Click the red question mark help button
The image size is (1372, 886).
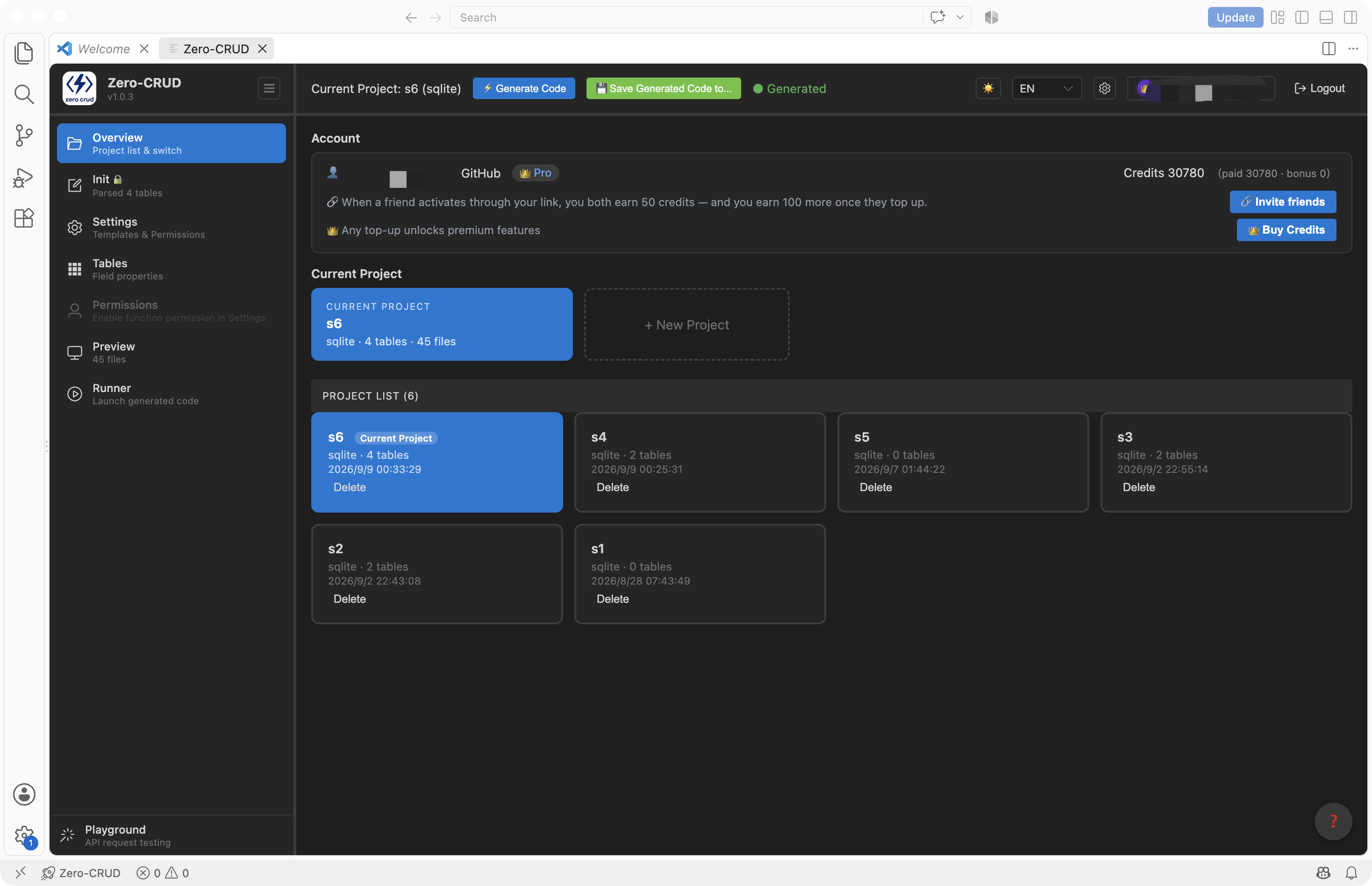(x=1333, y=821)
